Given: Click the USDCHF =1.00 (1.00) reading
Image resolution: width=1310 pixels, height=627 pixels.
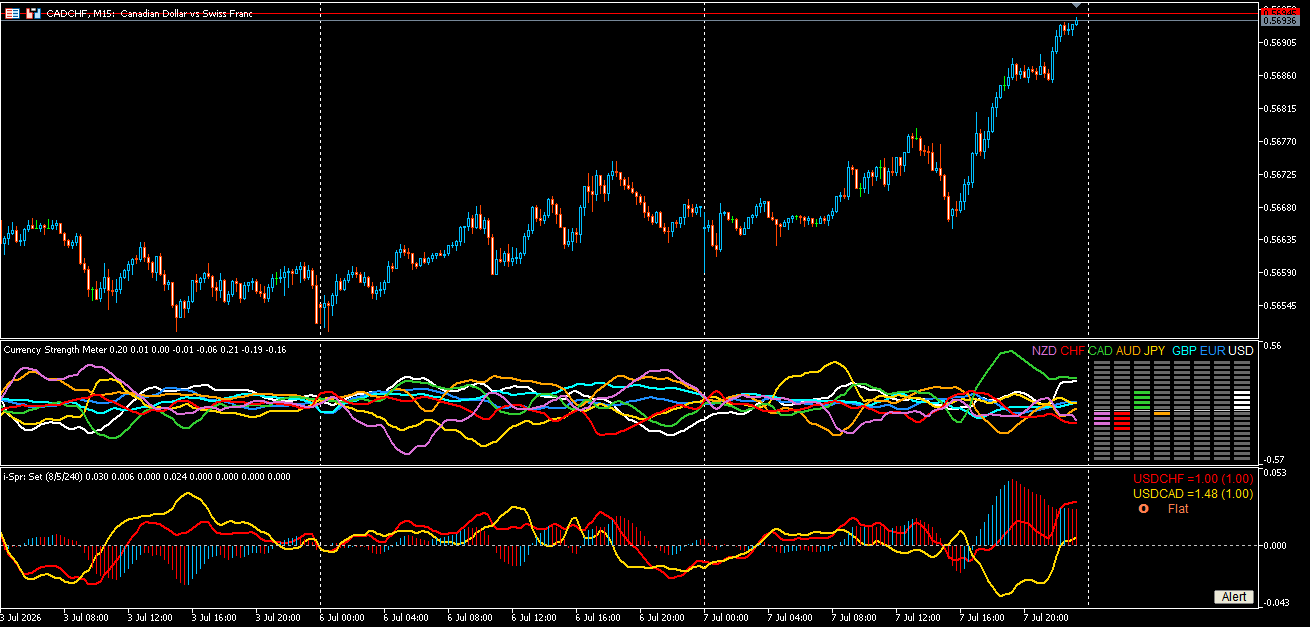Looking at the screenshot, I should pyautogui.click(x=1193, y=478).
